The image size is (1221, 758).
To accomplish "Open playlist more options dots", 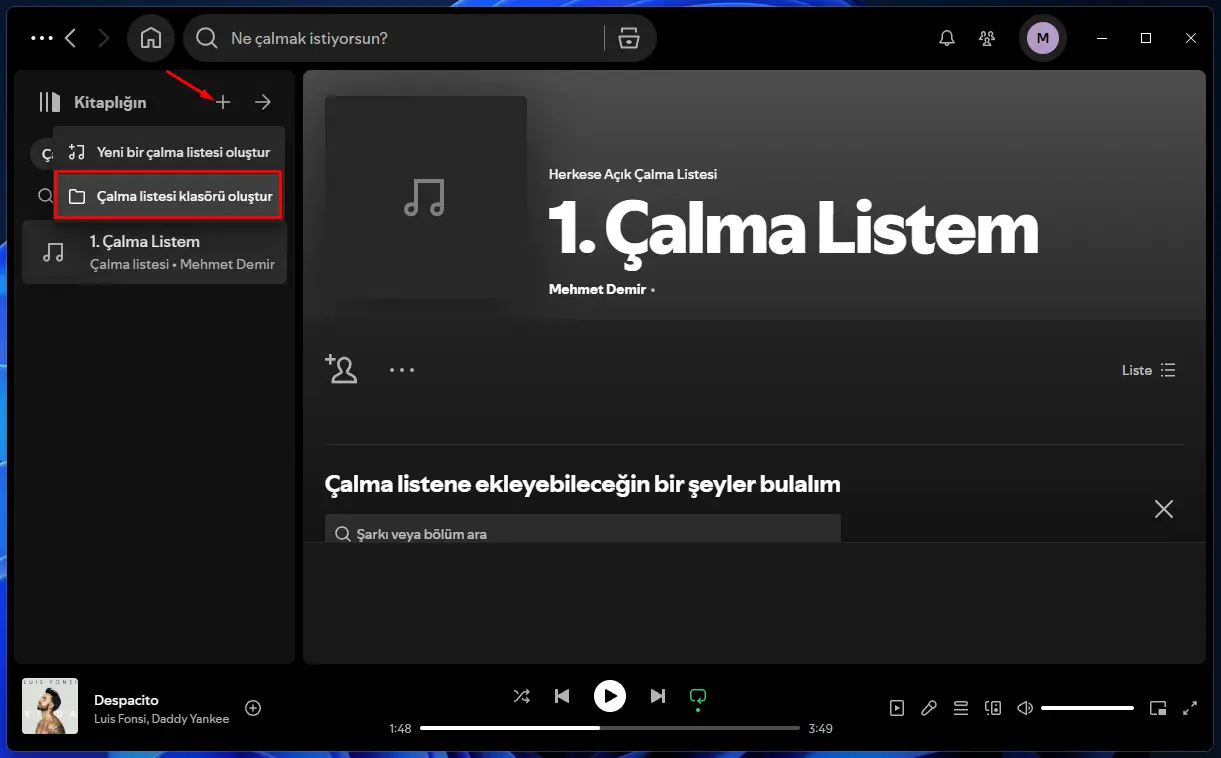I will [402, 370].
